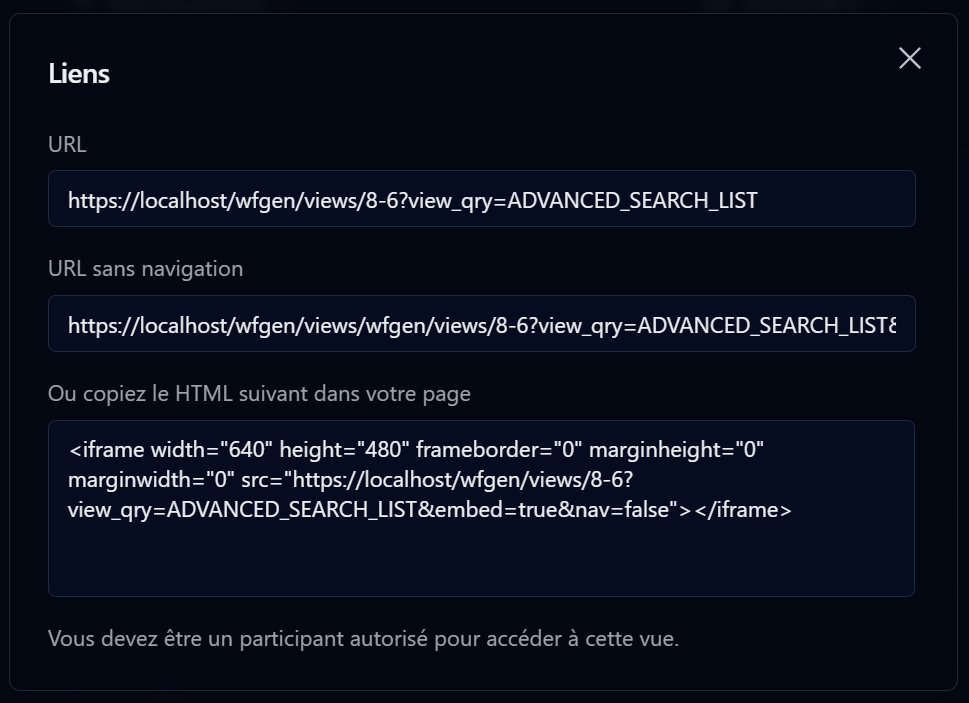Screen dimensions: 969x703
Task: Close the Liens dialog
Action: (909, 58)
